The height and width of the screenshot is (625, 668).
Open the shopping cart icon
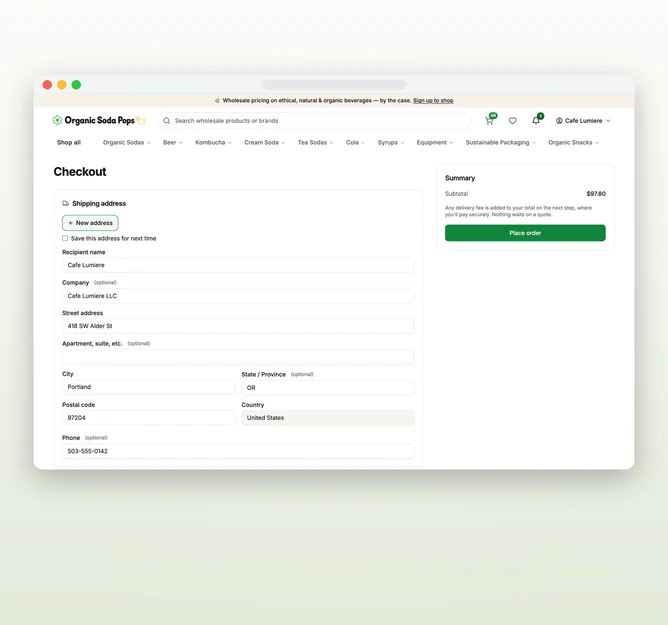pos(489,121)
